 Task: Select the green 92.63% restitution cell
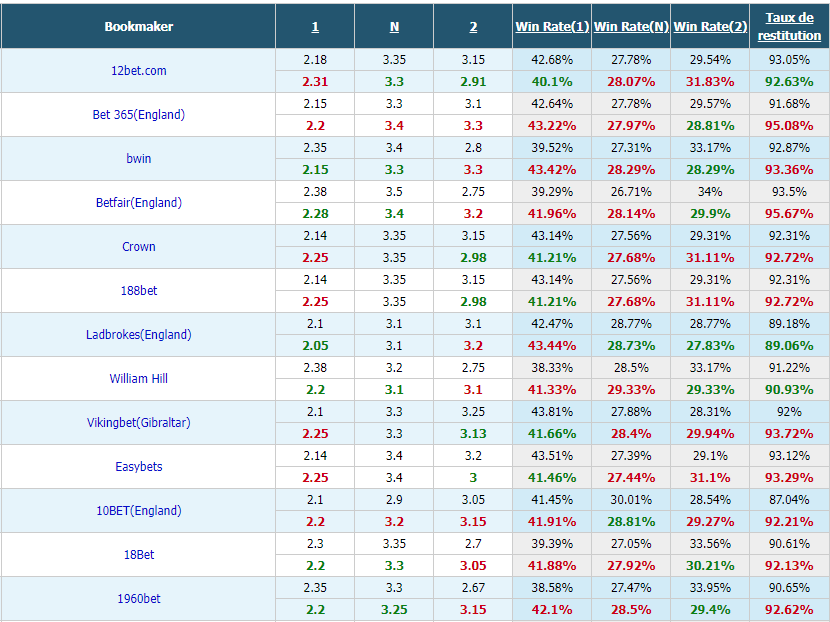click(789, 82)
